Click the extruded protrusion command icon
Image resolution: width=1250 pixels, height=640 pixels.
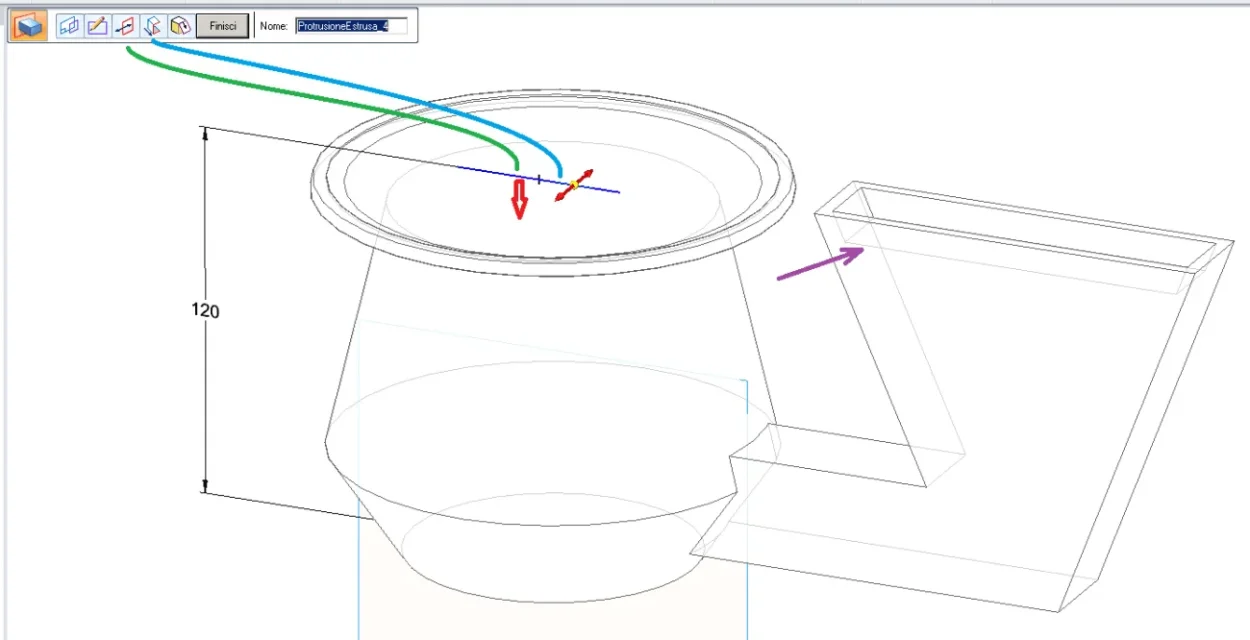29,26
